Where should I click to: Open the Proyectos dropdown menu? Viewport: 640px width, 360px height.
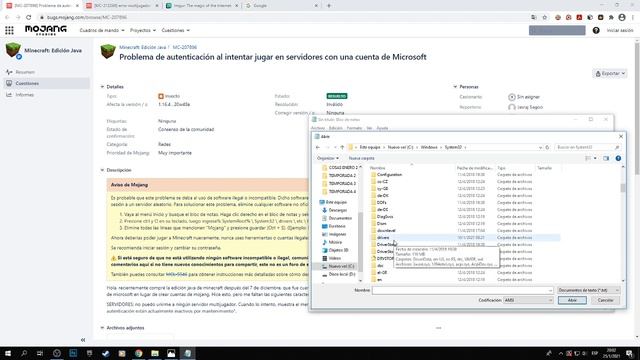143,30
